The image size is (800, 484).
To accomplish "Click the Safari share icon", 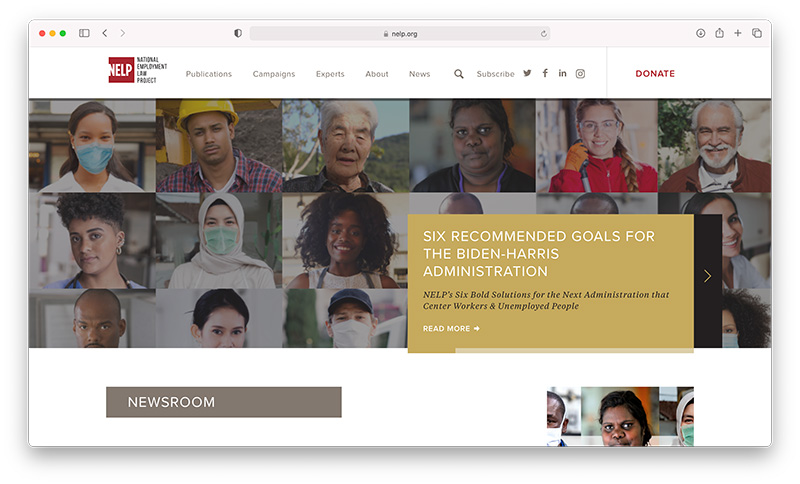I will (x=719, y=33).
